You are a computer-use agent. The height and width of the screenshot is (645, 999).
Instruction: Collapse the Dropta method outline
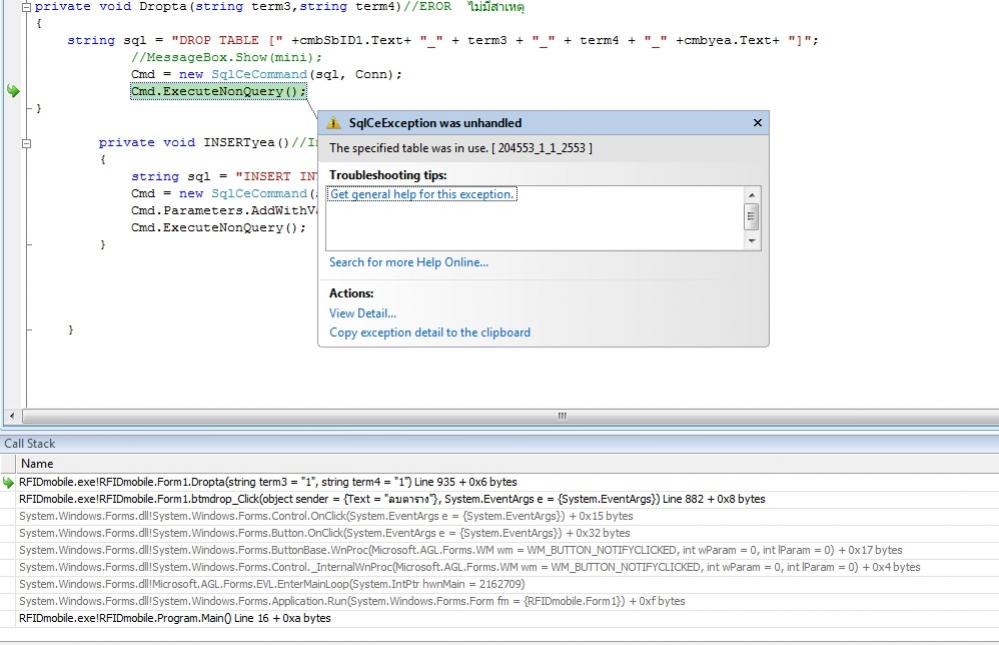tap(26, 8)
